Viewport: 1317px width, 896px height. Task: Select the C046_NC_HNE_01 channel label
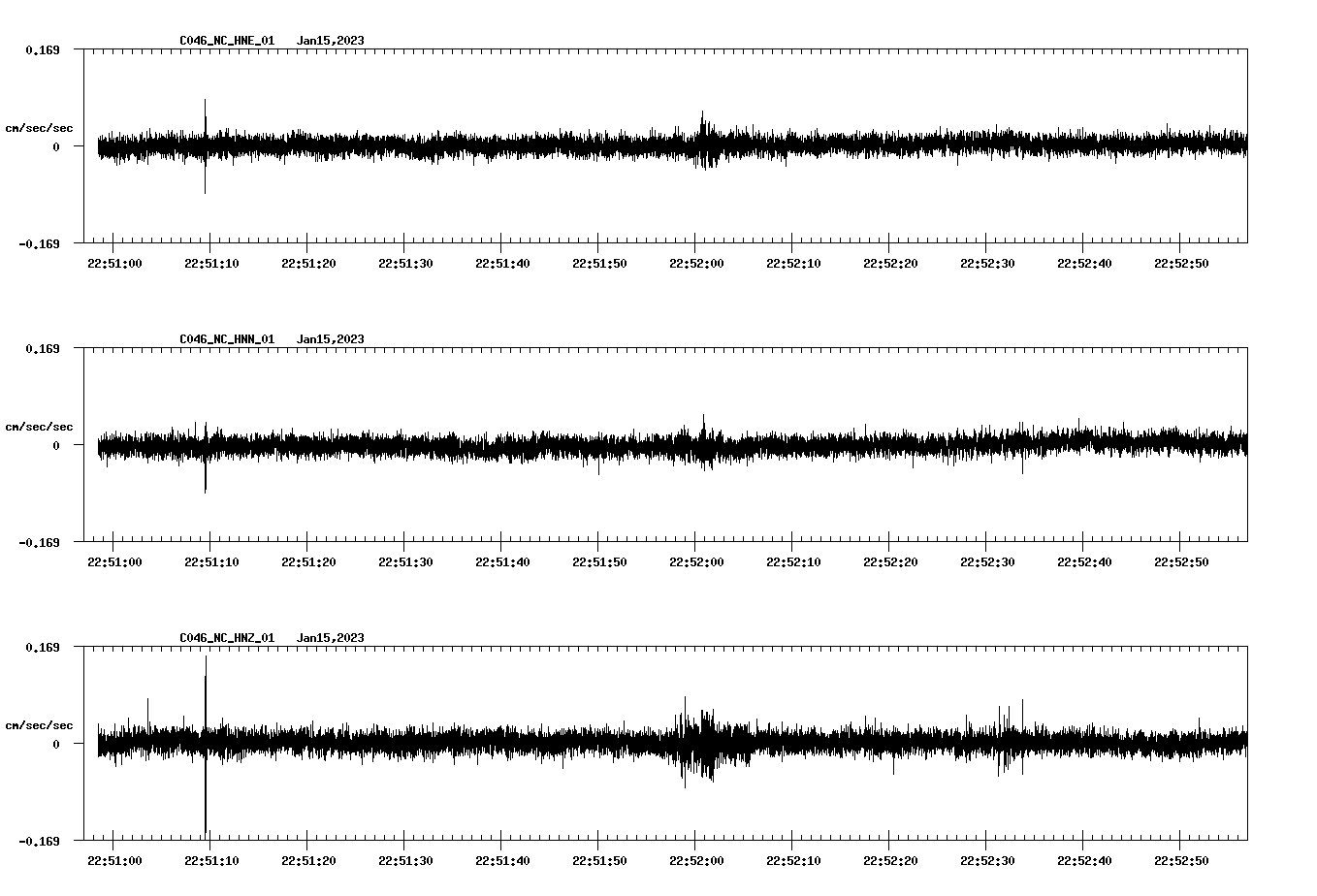pyautogui.click(x=226, y=40)
